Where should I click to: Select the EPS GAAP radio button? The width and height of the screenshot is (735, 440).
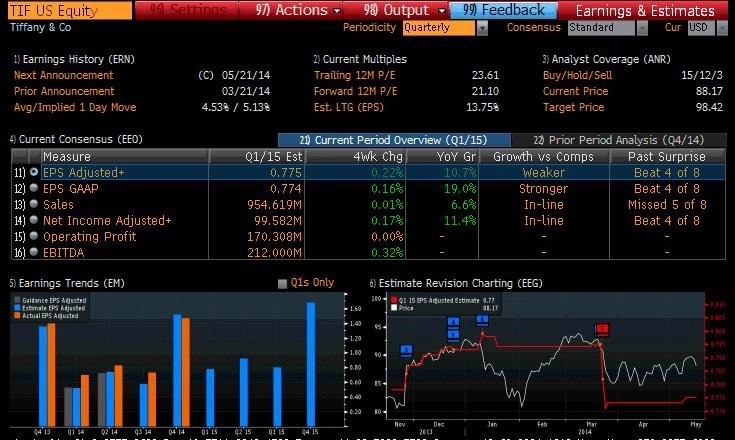tap(34, 188)
